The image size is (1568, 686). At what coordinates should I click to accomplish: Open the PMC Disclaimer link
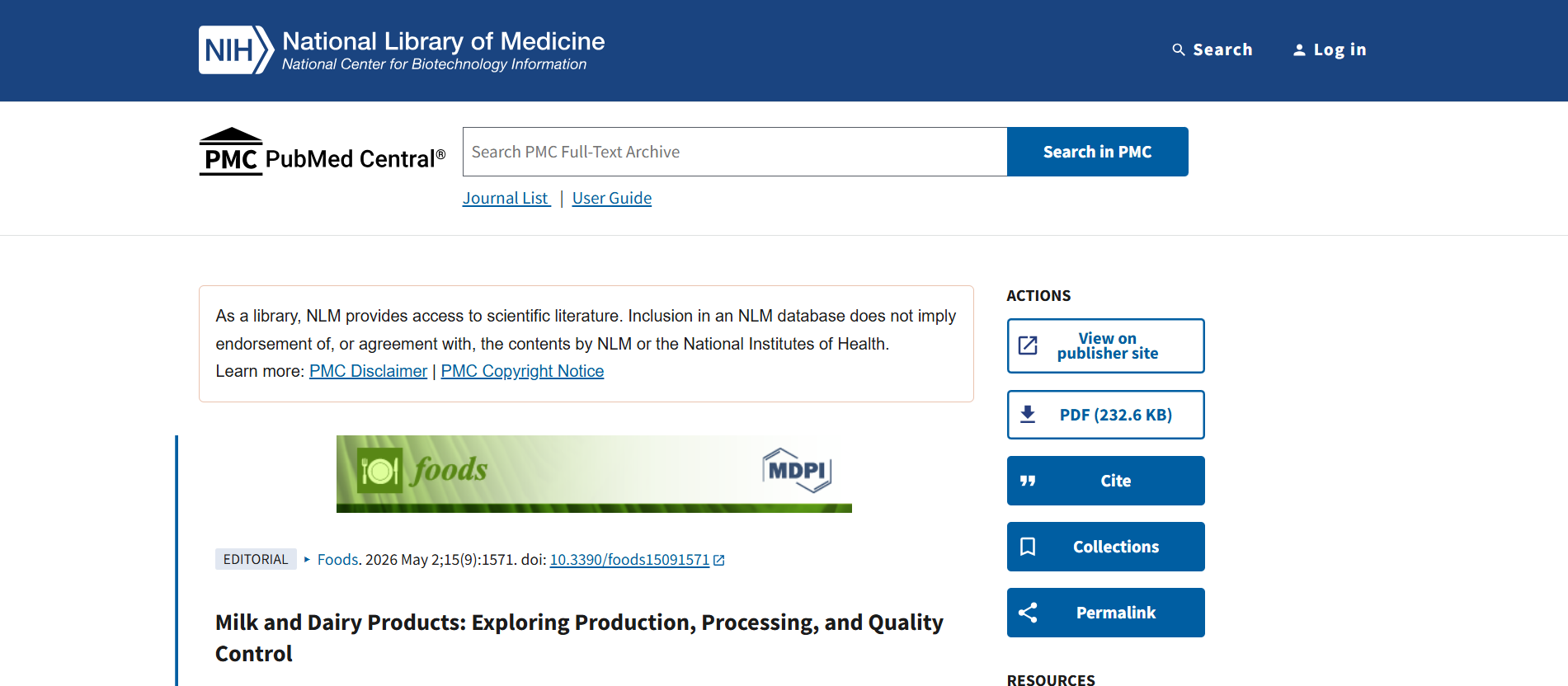click(x=368, y=371)
